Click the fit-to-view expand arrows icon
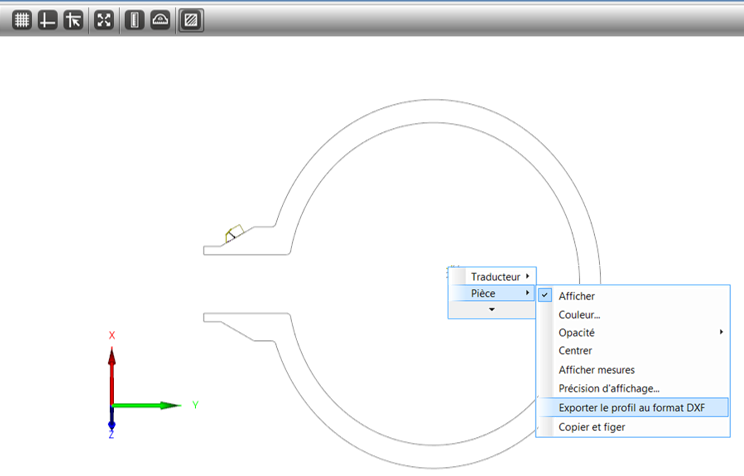 click(104, 20)
